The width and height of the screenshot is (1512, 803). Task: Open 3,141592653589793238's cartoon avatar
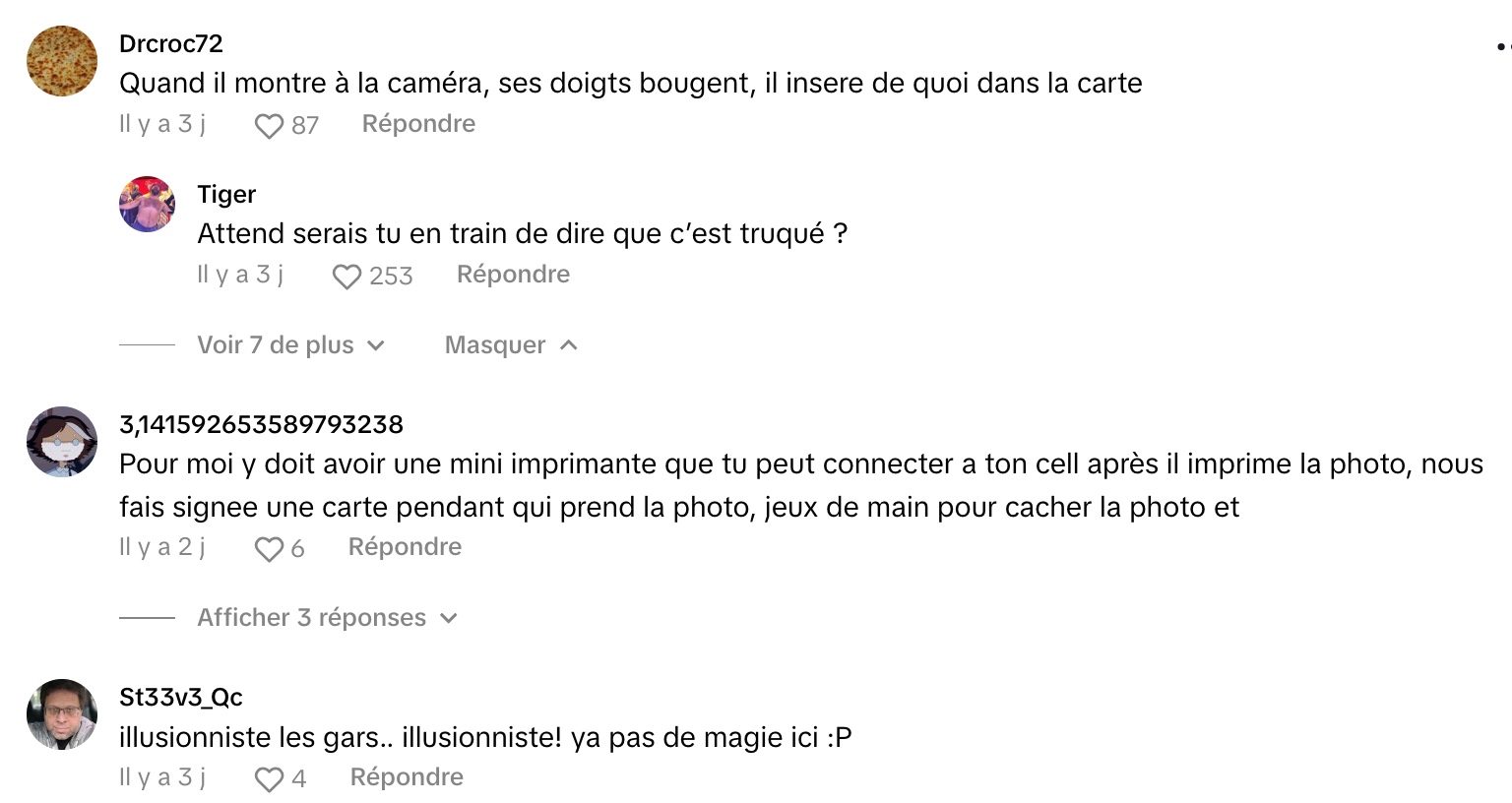[62, 442]
